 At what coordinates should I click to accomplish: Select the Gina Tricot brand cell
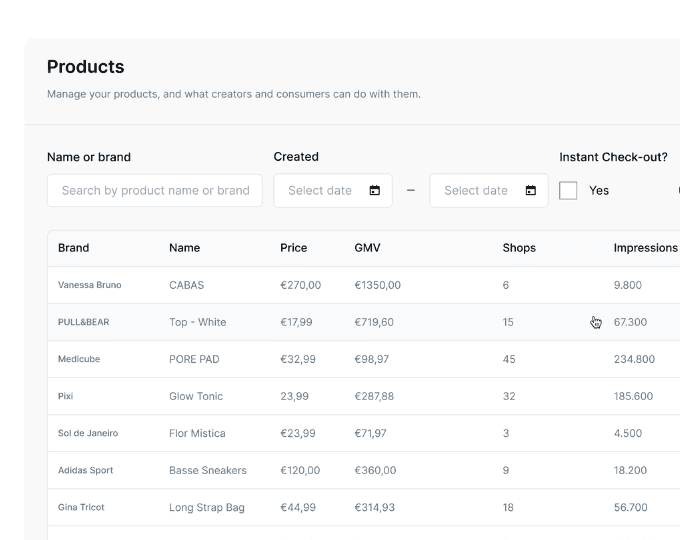tap(81, 507)
